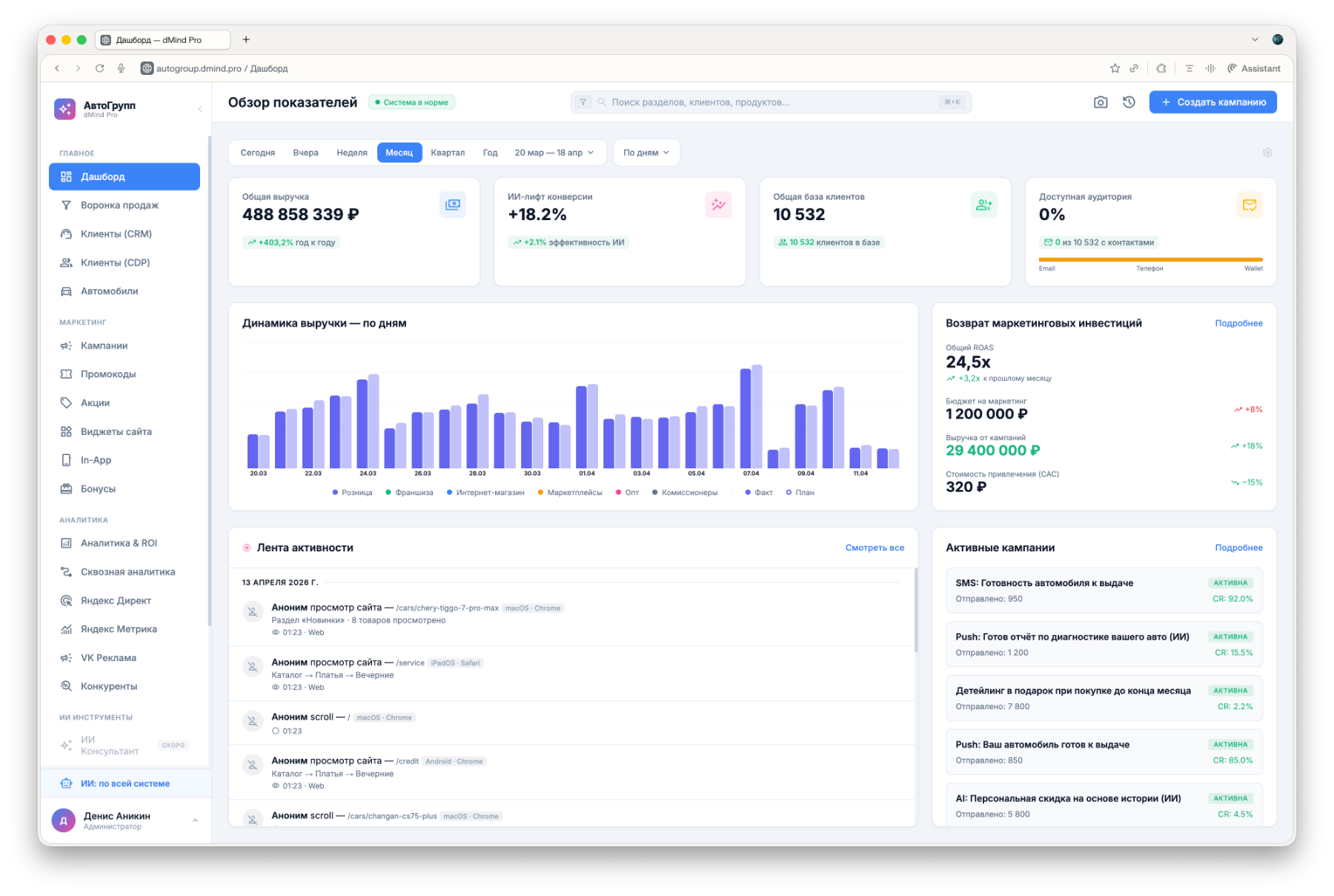Open the Воронка продаж section

coord(119,205)
